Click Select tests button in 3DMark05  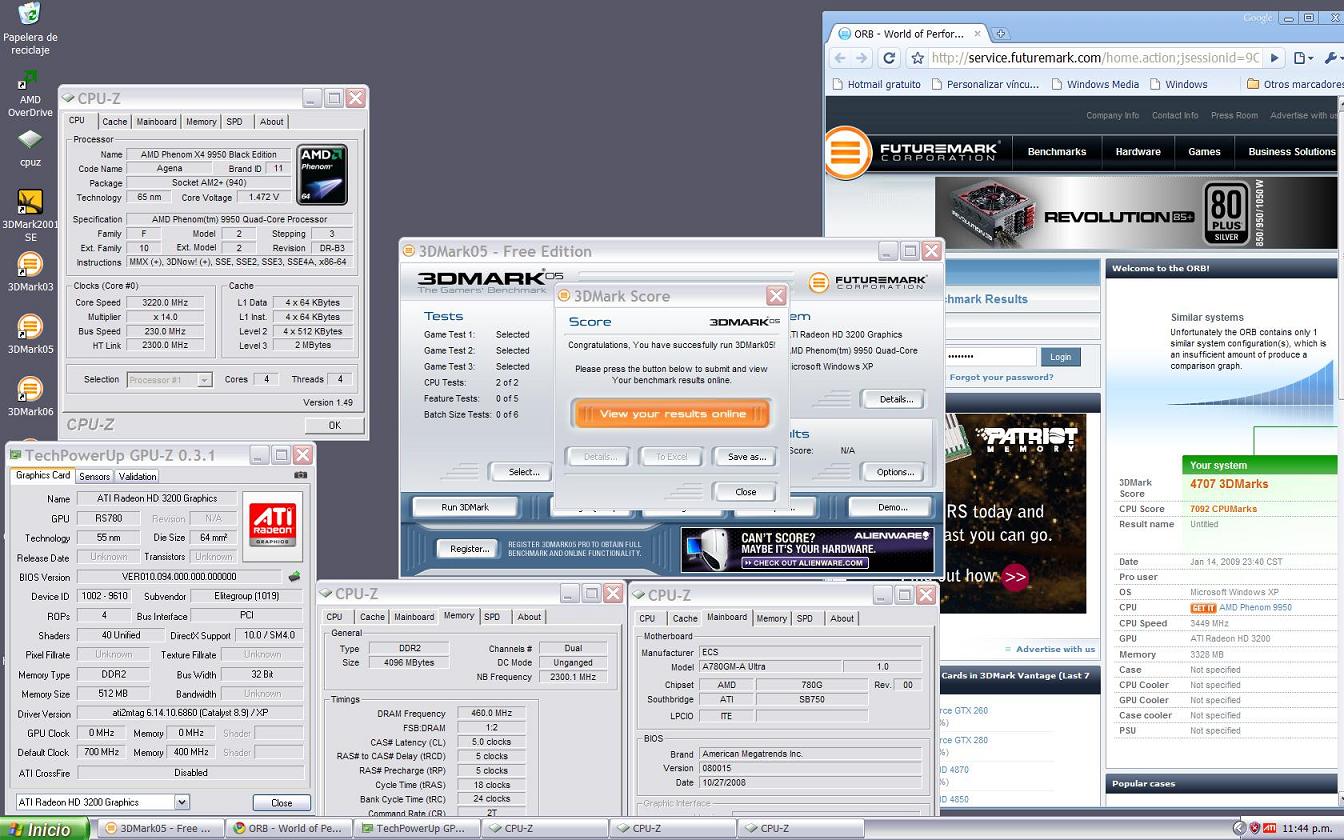(523, 472)
